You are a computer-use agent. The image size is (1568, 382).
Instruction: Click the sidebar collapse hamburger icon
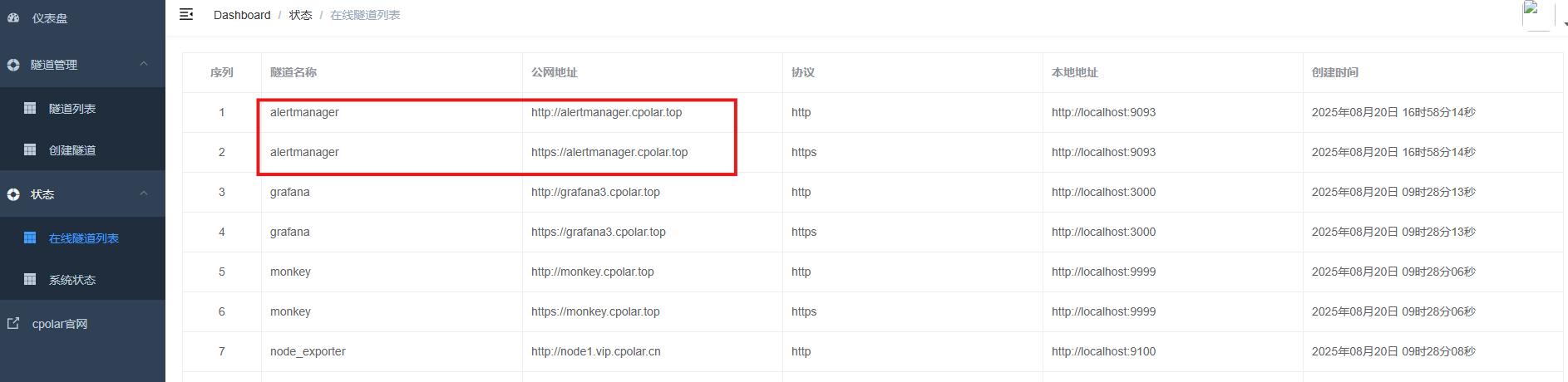pyautogui.click(x=186, y=14)
